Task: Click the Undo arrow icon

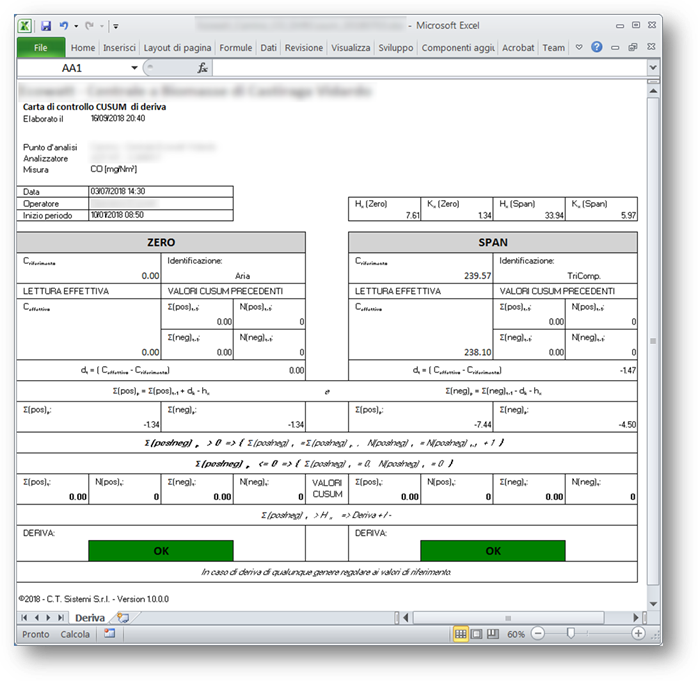Action: point(64,25)
